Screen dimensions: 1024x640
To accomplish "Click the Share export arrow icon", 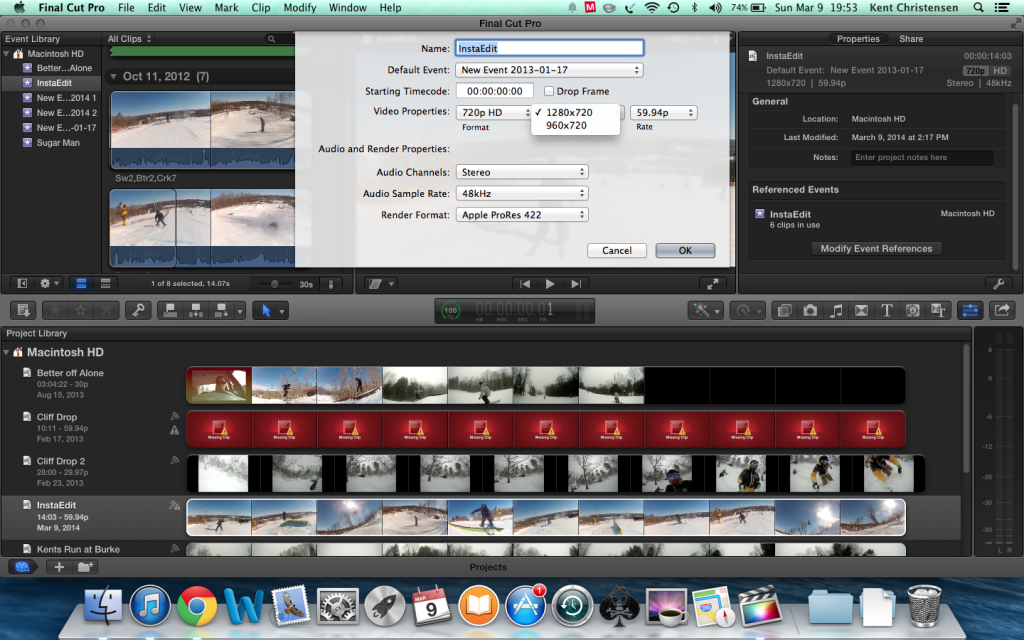I will point(1001,311).
